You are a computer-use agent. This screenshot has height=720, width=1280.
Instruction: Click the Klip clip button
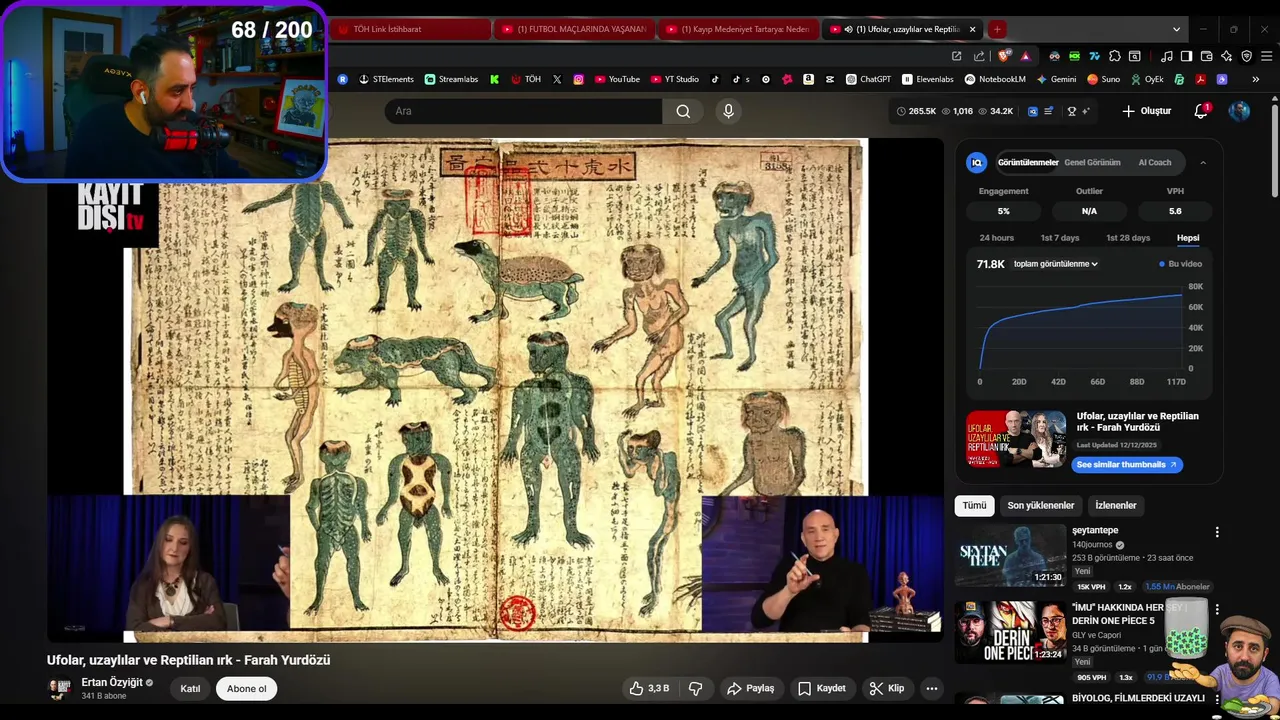[887, 688]
